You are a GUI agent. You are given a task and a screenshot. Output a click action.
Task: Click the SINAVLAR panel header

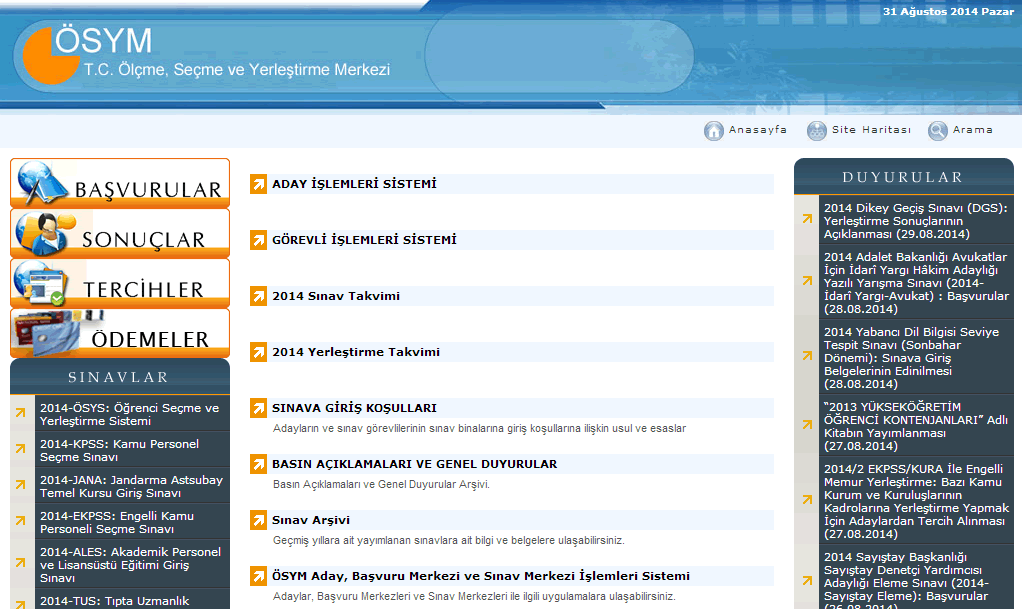click(x=120, y=377)
